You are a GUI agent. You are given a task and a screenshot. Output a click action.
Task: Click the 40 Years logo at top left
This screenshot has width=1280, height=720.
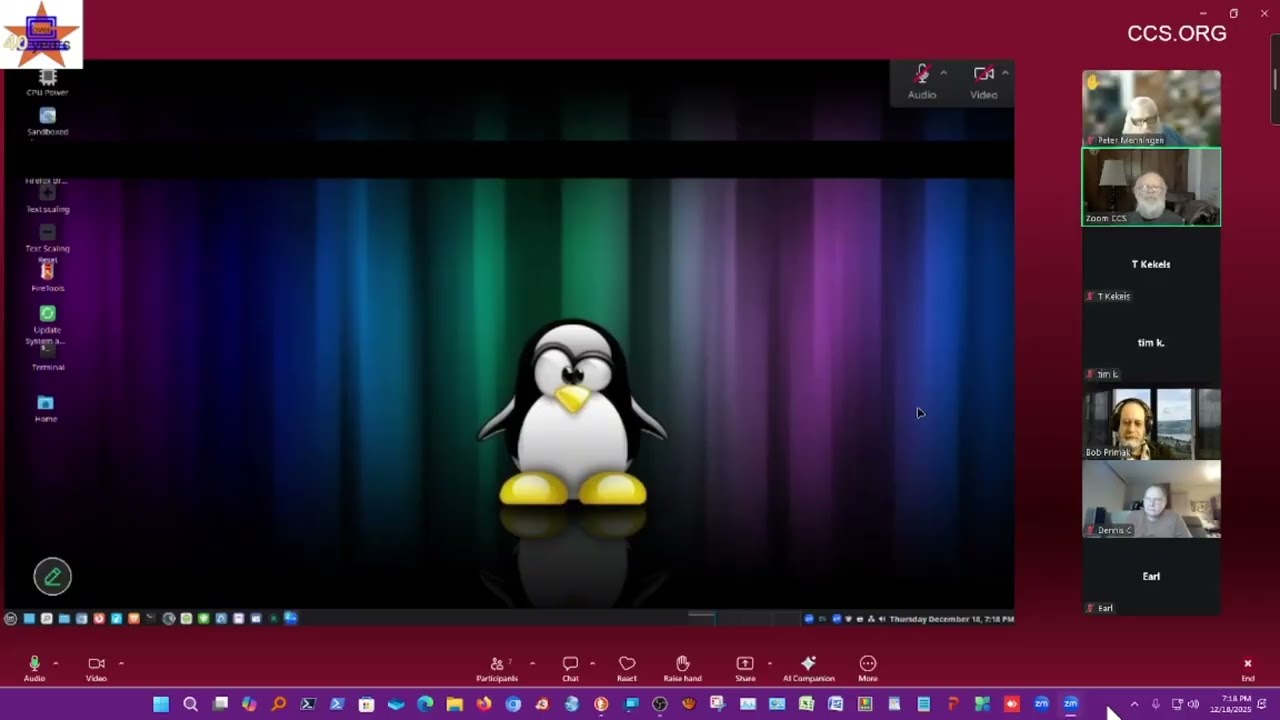[x=41, y=33]
